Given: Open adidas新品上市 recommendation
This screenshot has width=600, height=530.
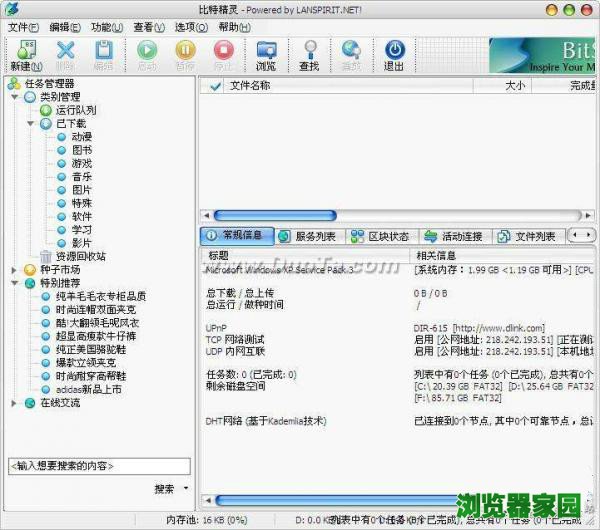Looking at the screenshot, I should click(x=89, y=390).
